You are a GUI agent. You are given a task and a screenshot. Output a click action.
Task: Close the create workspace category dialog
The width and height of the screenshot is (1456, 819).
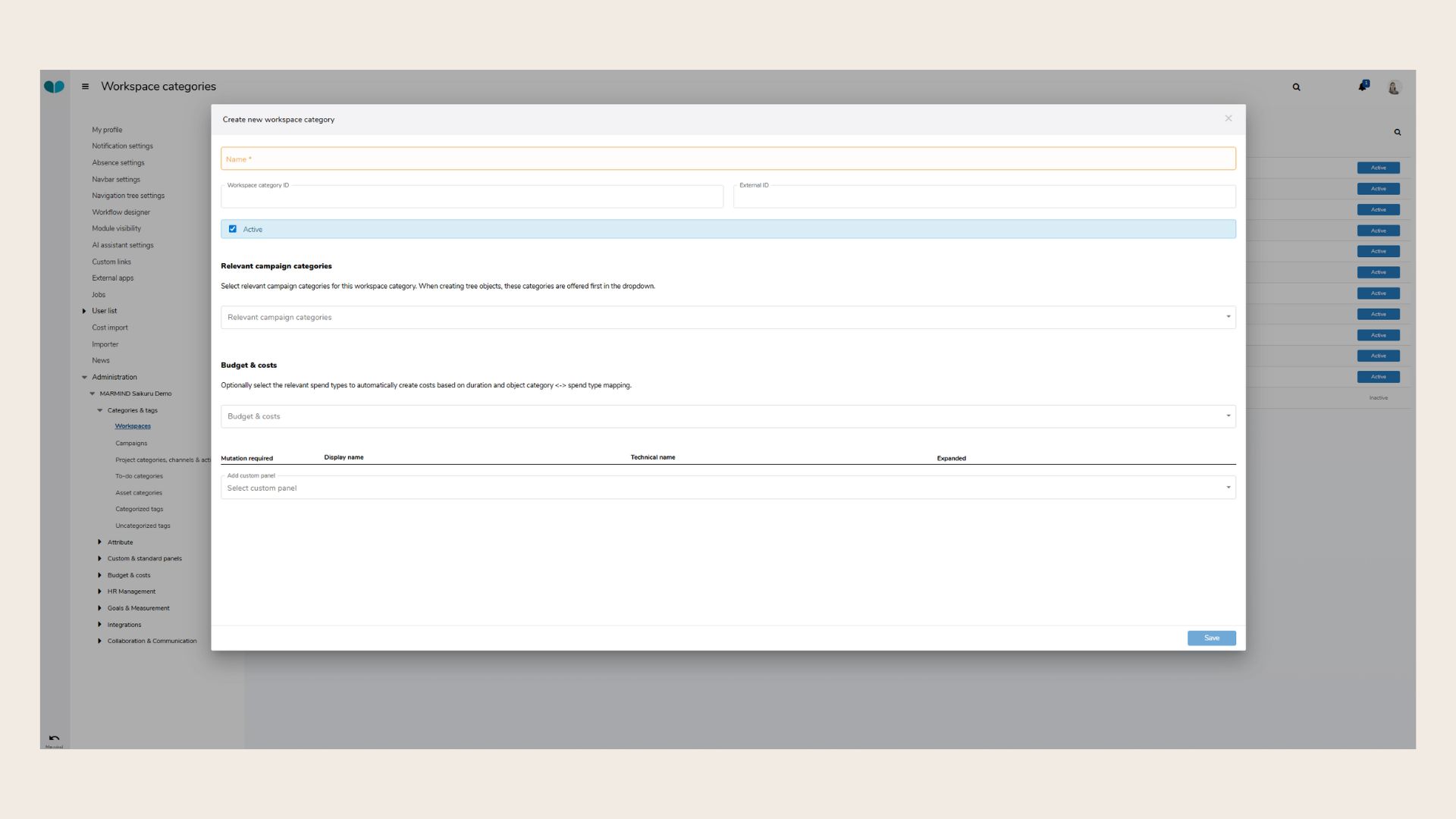[x=1228, y=118]
